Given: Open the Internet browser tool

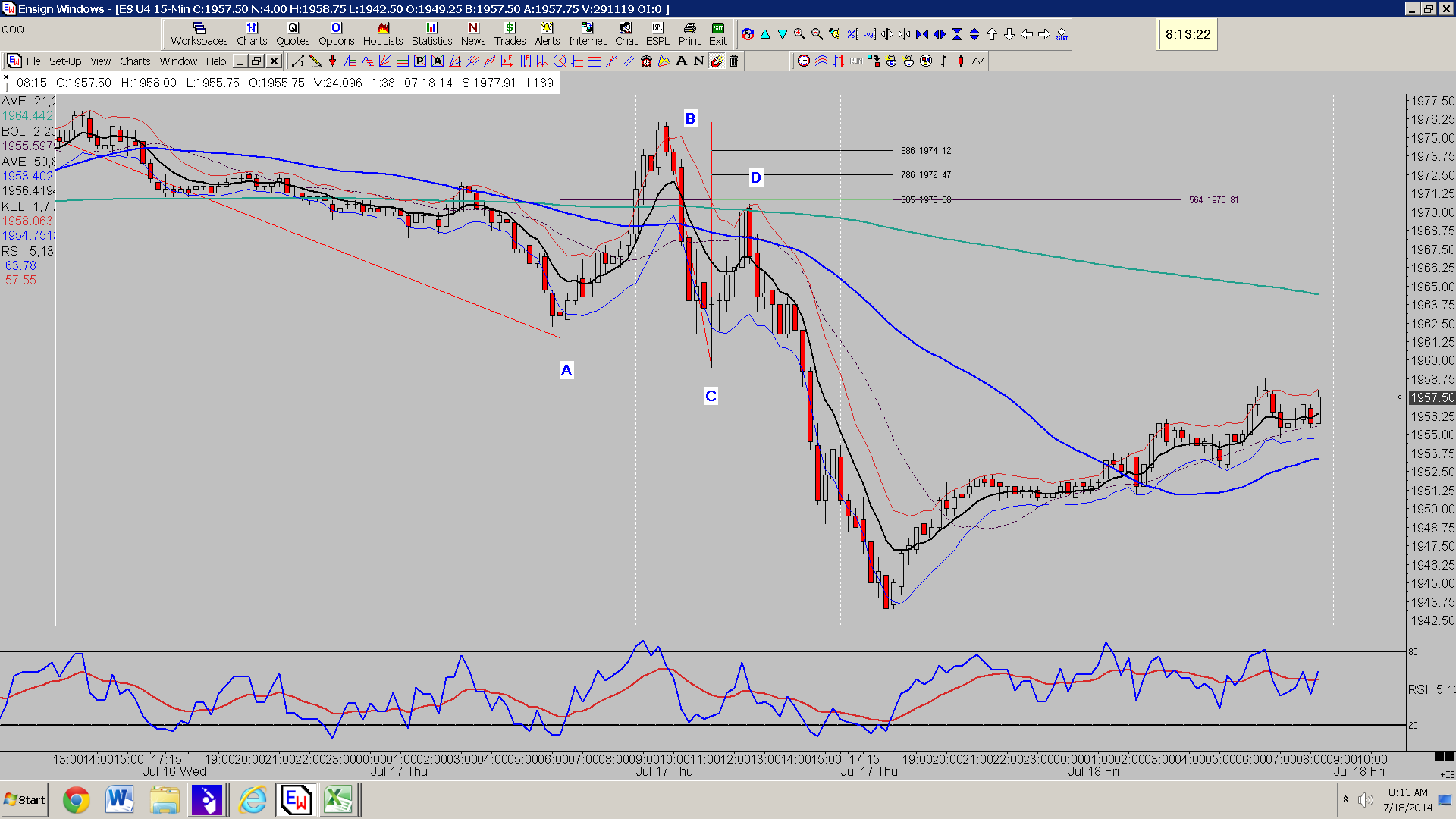Looking at the screenshot, I should point(587,34).
